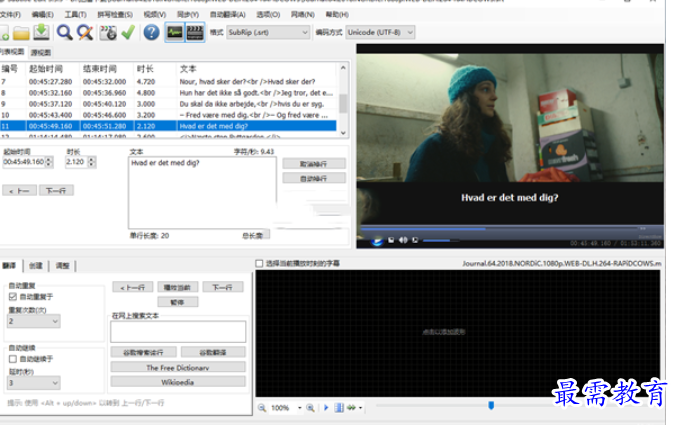Click the web search text input field
The width and height of the screenshot is (676, 425).
click(x=178, y=331)
